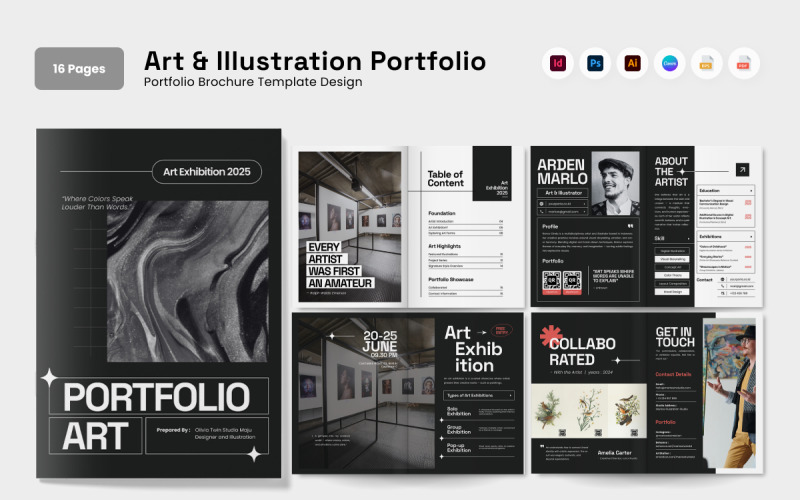Click the Table of Content heading
The image size is (800, 500).
[445, 179]
